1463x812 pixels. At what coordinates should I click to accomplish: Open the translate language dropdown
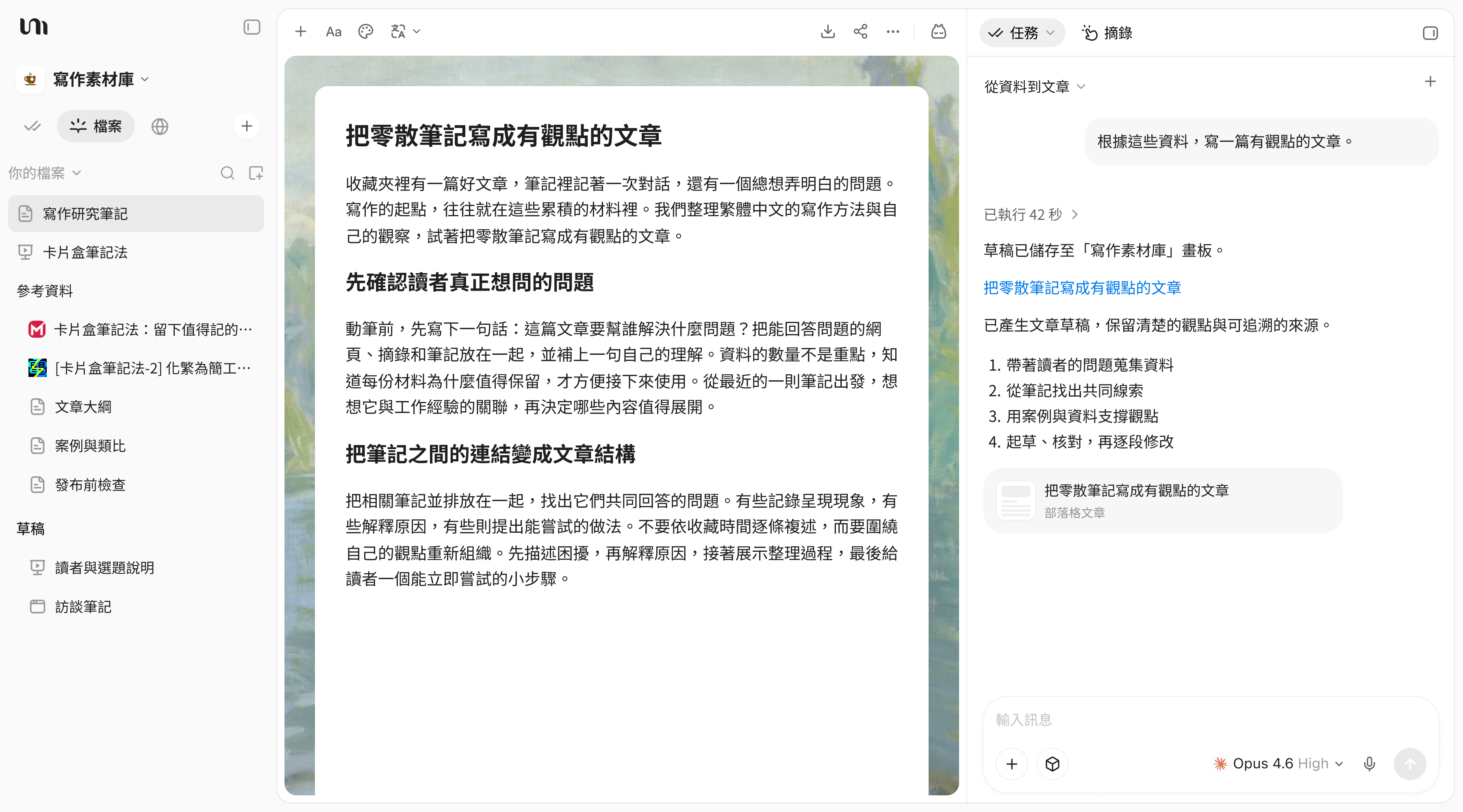pos(406,32)
